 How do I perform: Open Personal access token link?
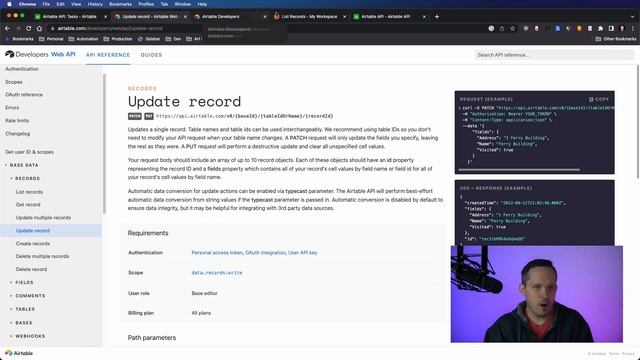pos(217,253)
